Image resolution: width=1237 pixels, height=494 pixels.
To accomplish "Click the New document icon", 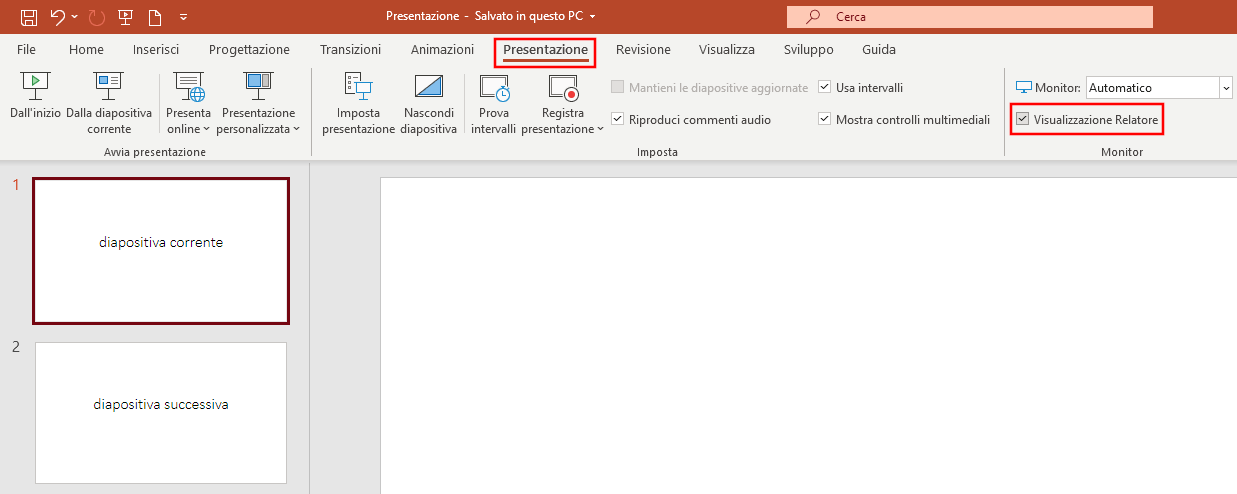I will click(x=155, y=17).
